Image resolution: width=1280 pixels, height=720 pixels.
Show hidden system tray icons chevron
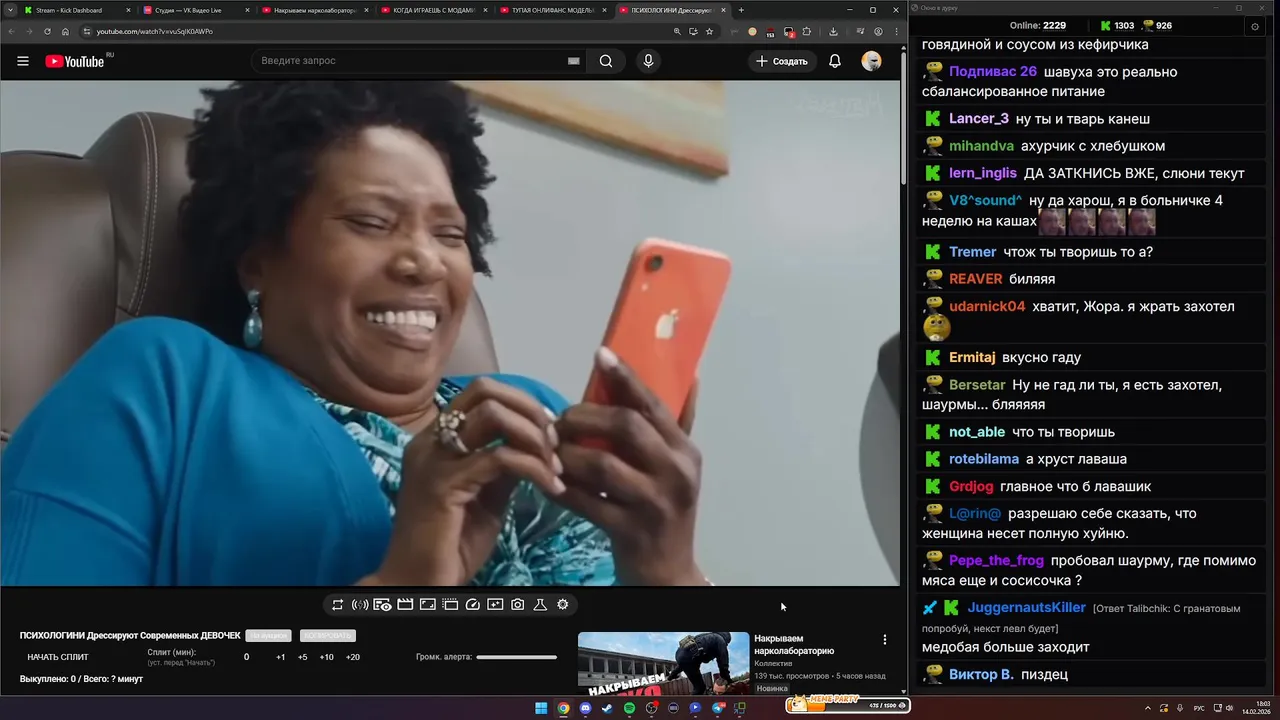1146,708
